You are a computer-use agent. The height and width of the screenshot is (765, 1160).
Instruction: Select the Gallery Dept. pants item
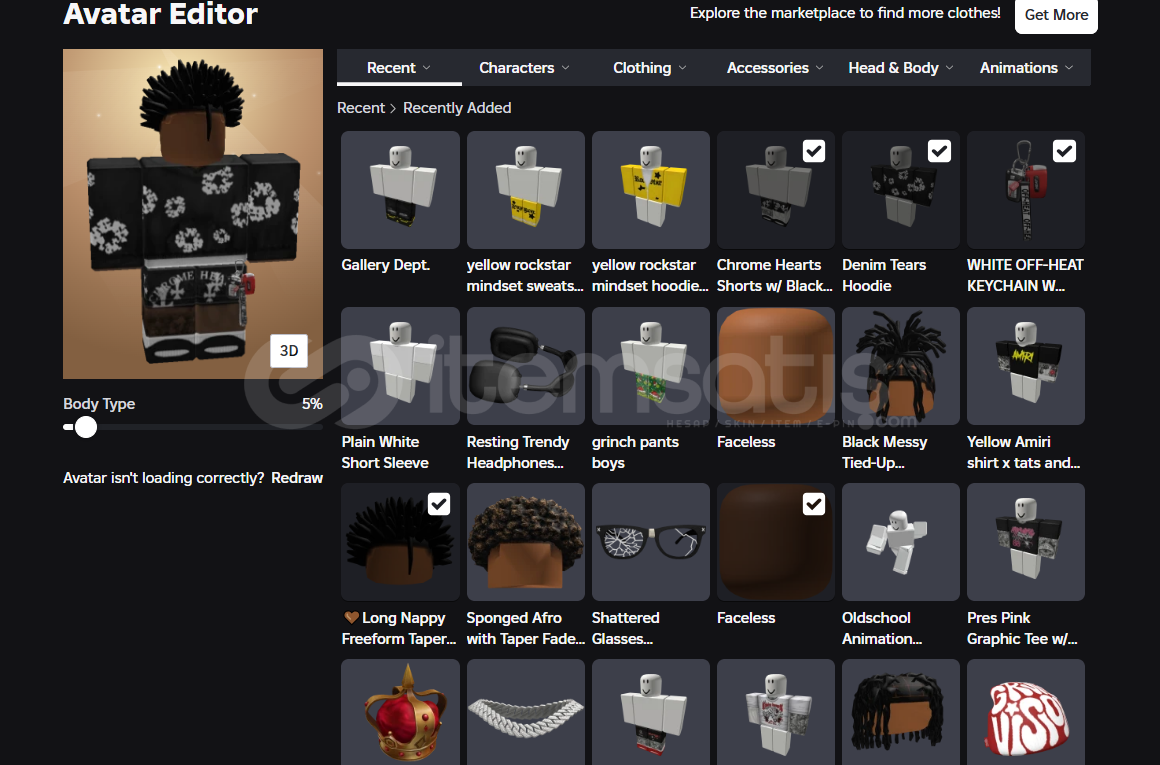(x=400, y=190)
